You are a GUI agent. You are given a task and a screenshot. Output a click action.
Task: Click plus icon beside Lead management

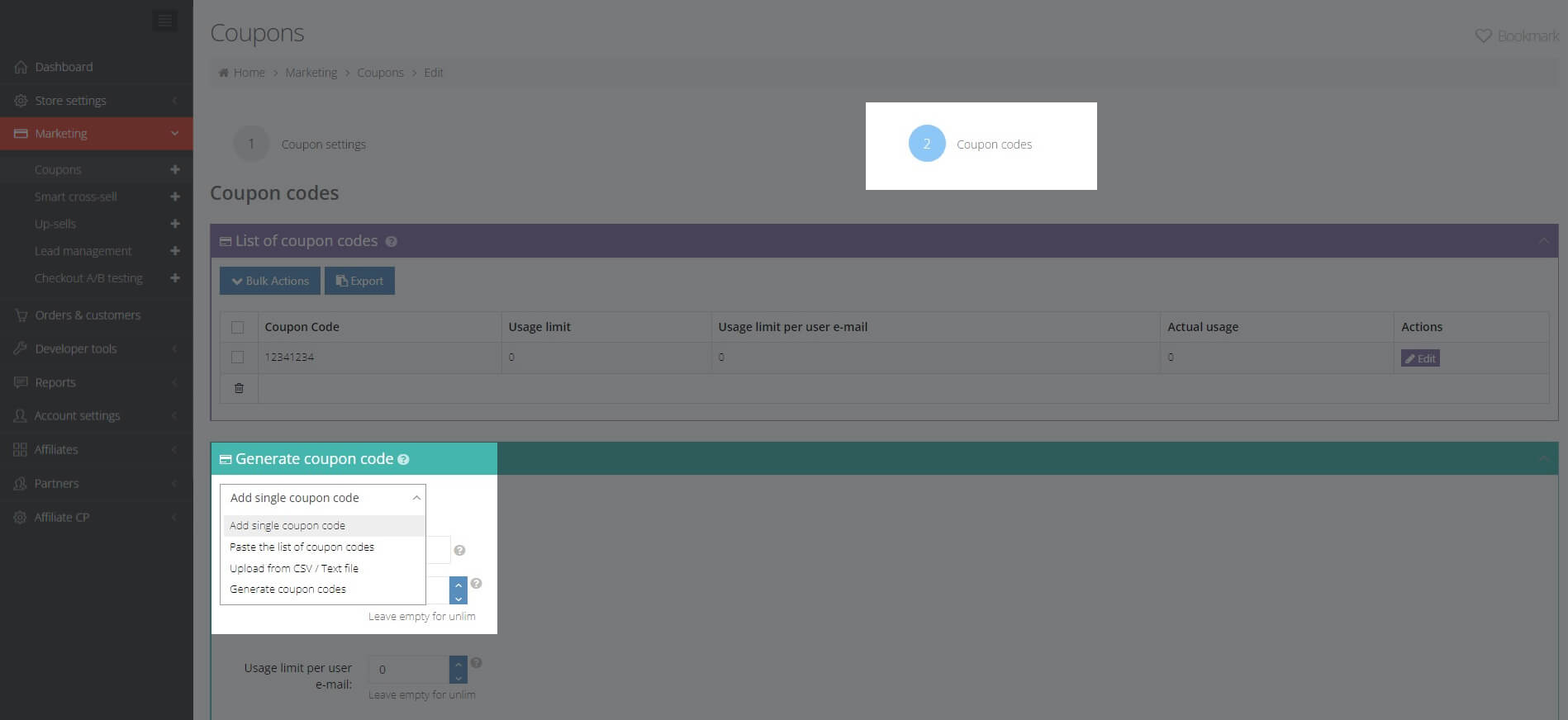click(x=174, y=251)
